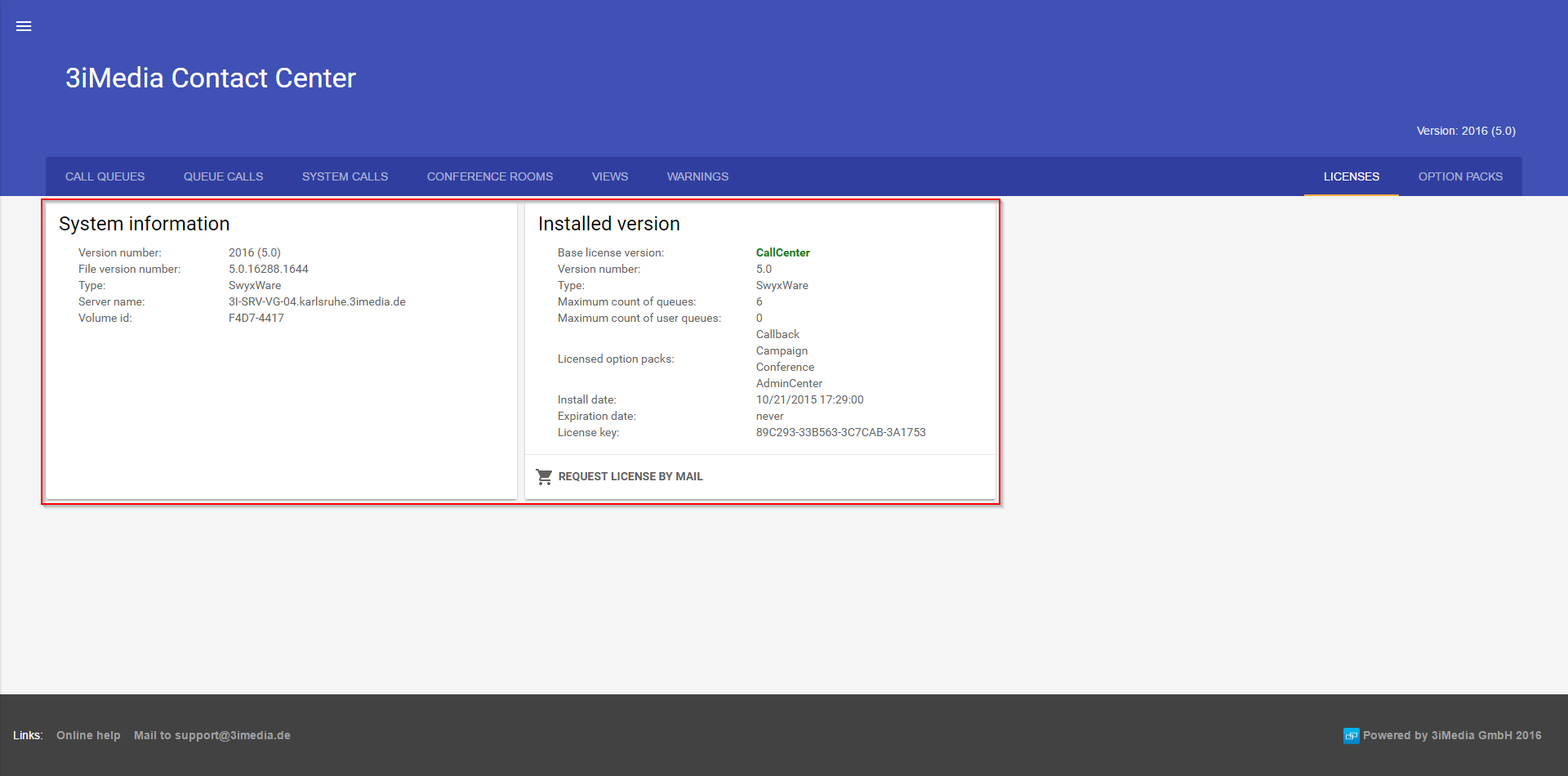Select the Licenses tab

click(1351, 176)
